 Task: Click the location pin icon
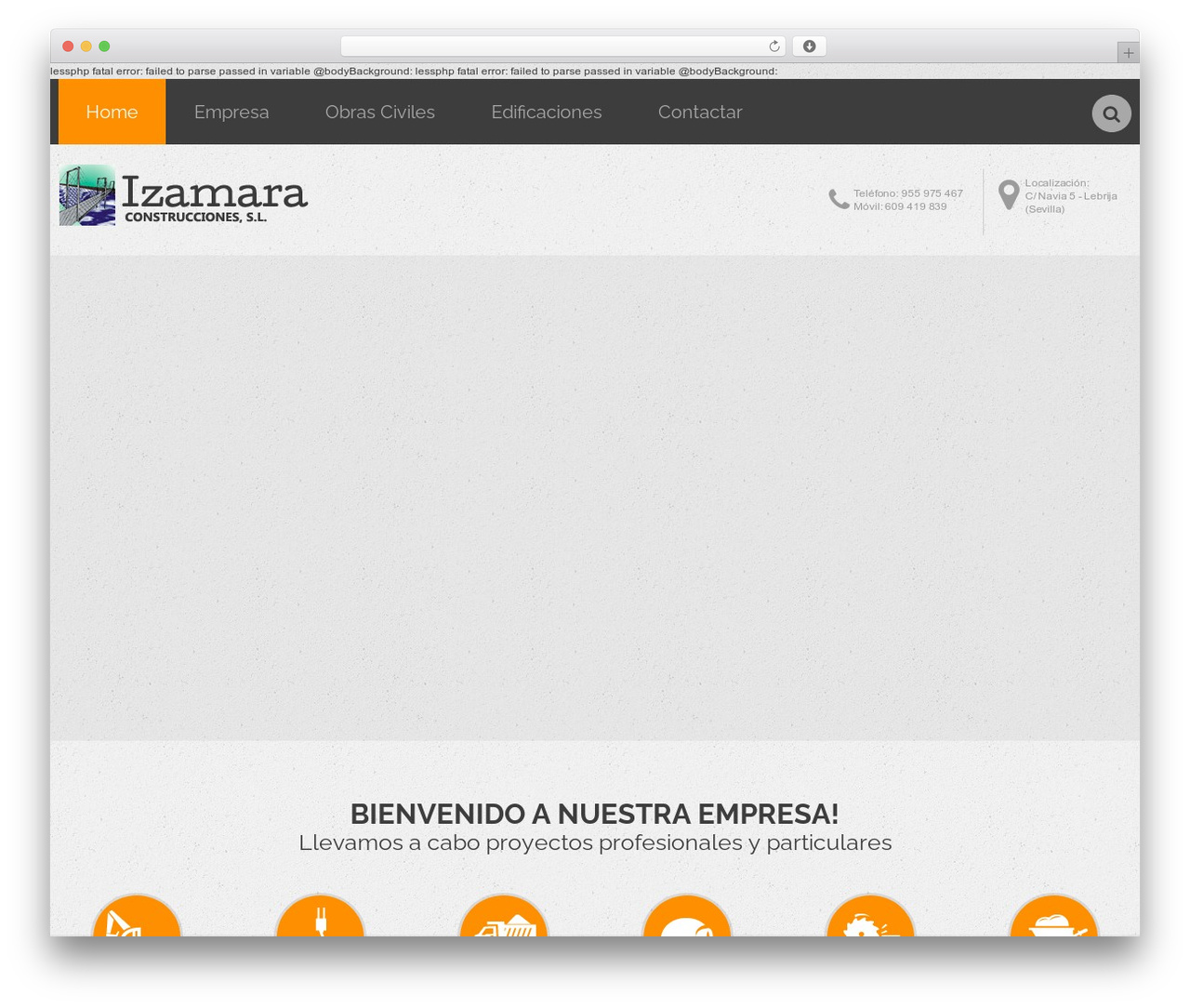click(x=1009, y=195)
